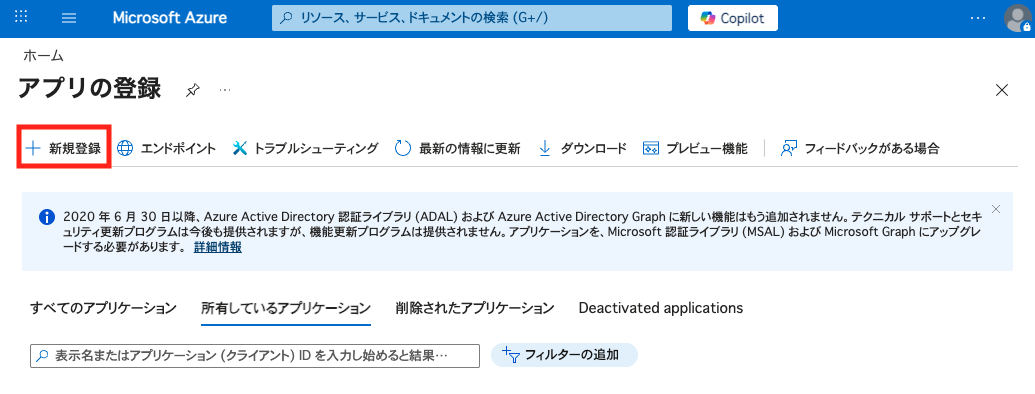Image resolution: width=1035 pixels, height=394 pixels.
Task: Refresh with 最新の情報に更新
Action: [x=457, y=148]
